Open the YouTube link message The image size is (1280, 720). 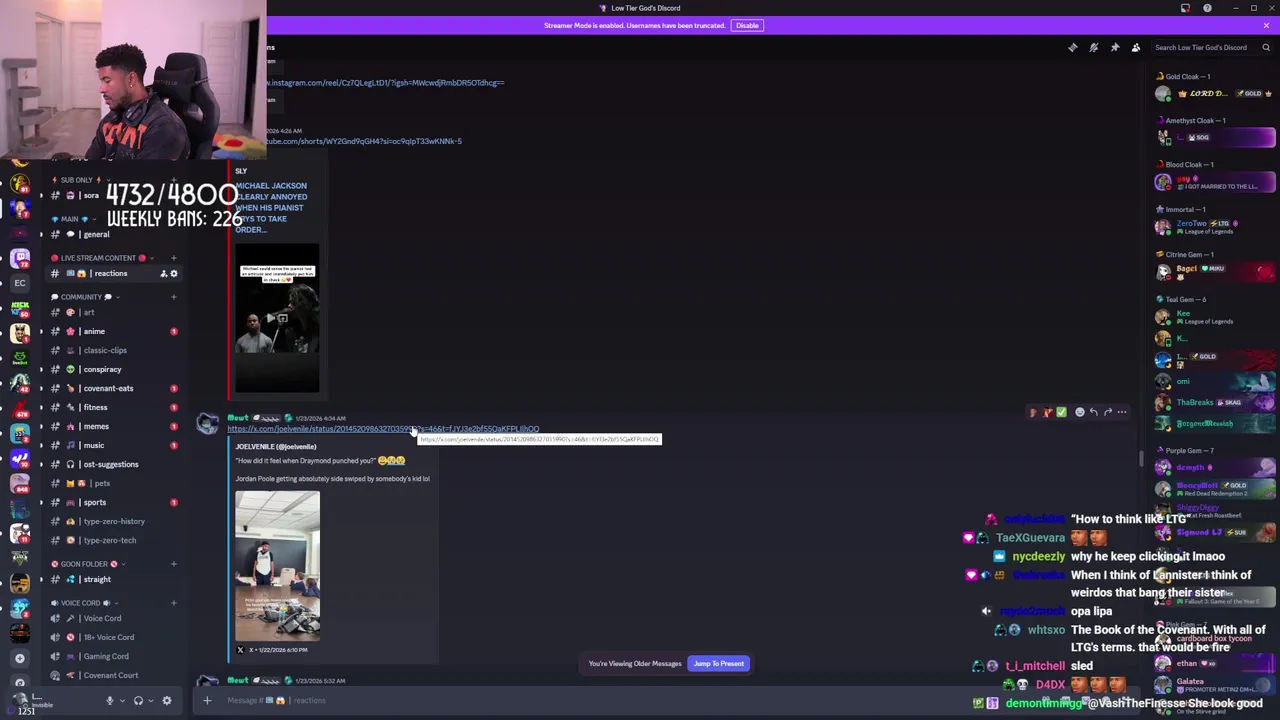(x=364, y=141)
